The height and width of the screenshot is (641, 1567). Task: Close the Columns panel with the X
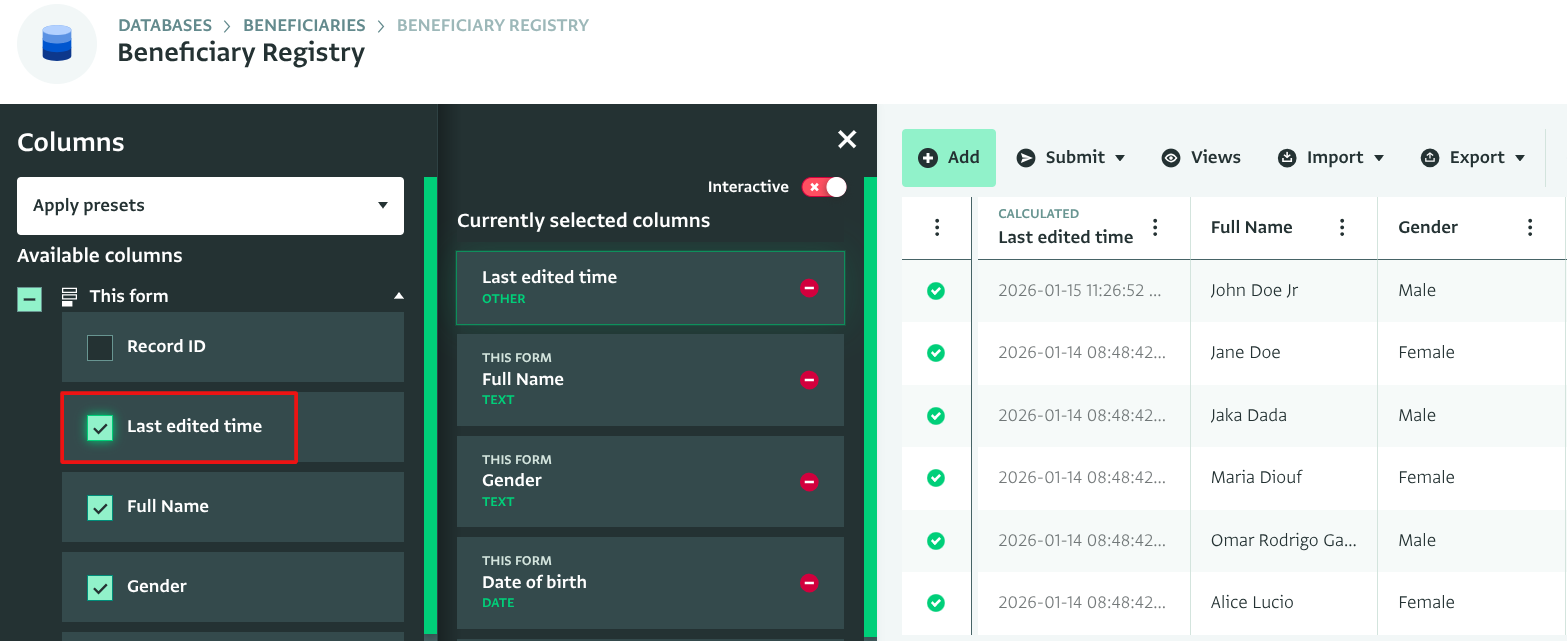click(x=846, y=140)
